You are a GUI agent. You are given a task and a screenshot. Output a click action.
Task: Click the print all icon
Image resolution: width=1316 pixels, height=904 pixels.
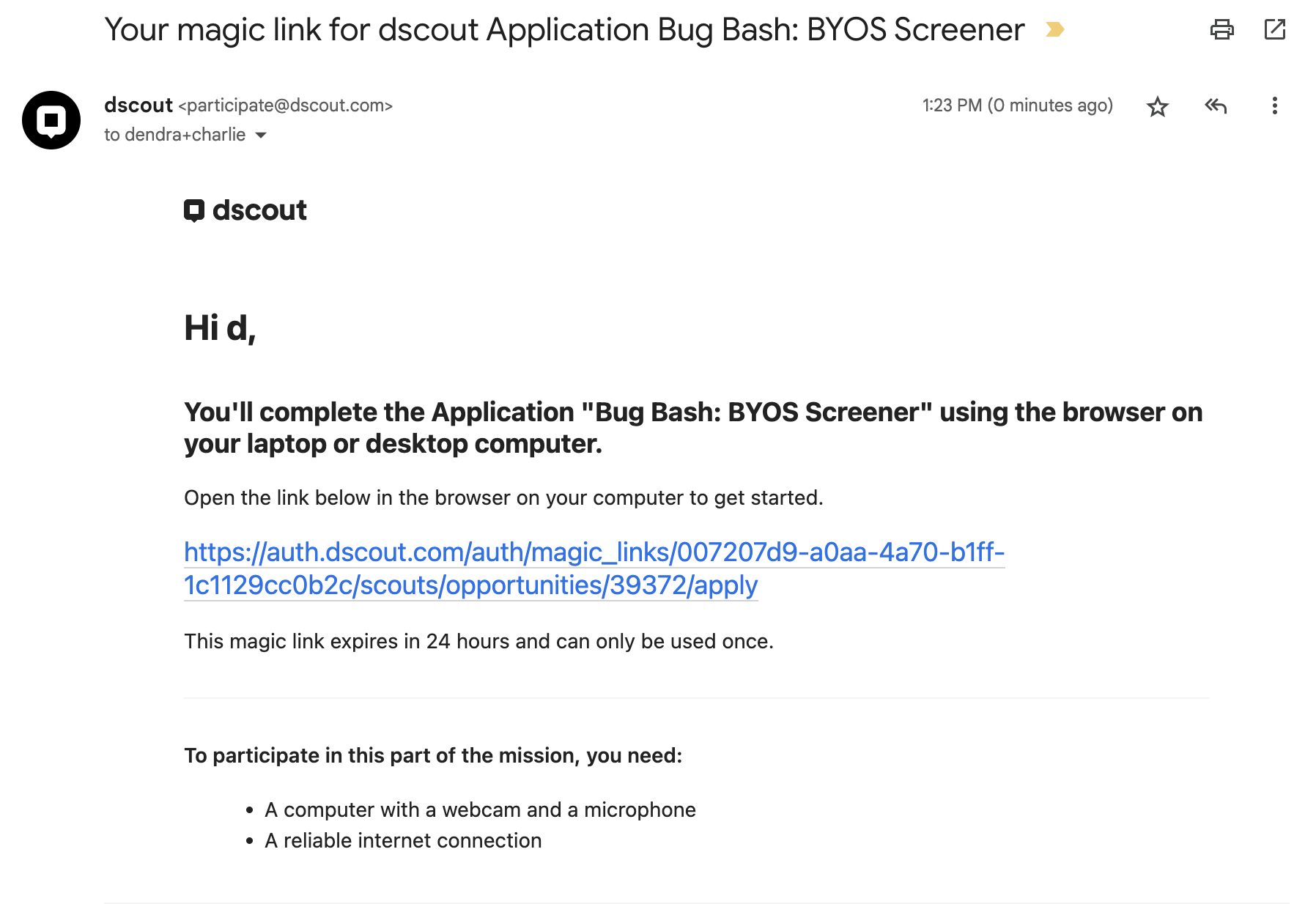pos(1221,30)
